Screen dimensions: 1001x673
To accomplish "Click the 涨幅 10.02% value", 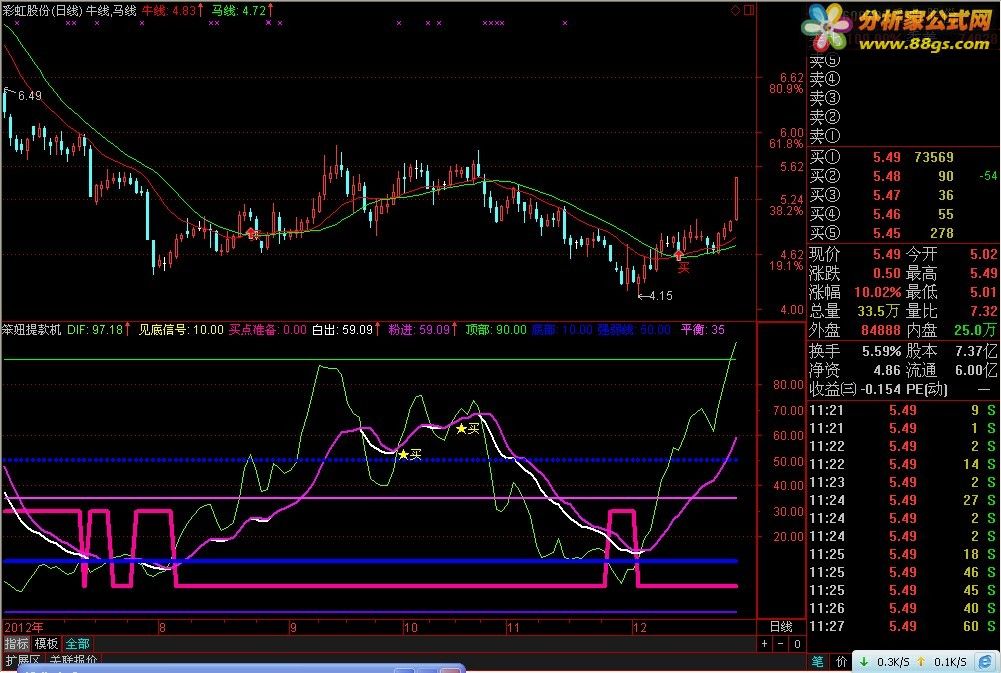I will point(878,292).
